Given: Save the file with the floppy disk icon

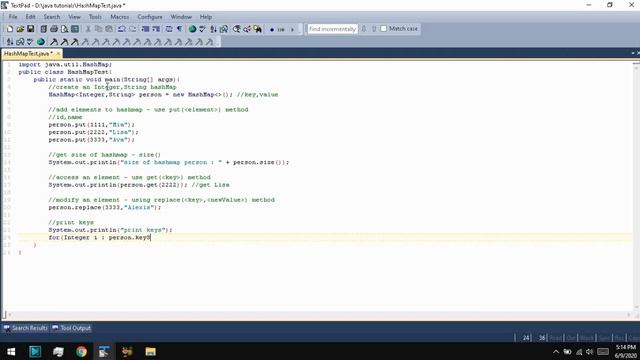Looking at the screenshot, I should (31, 29).
